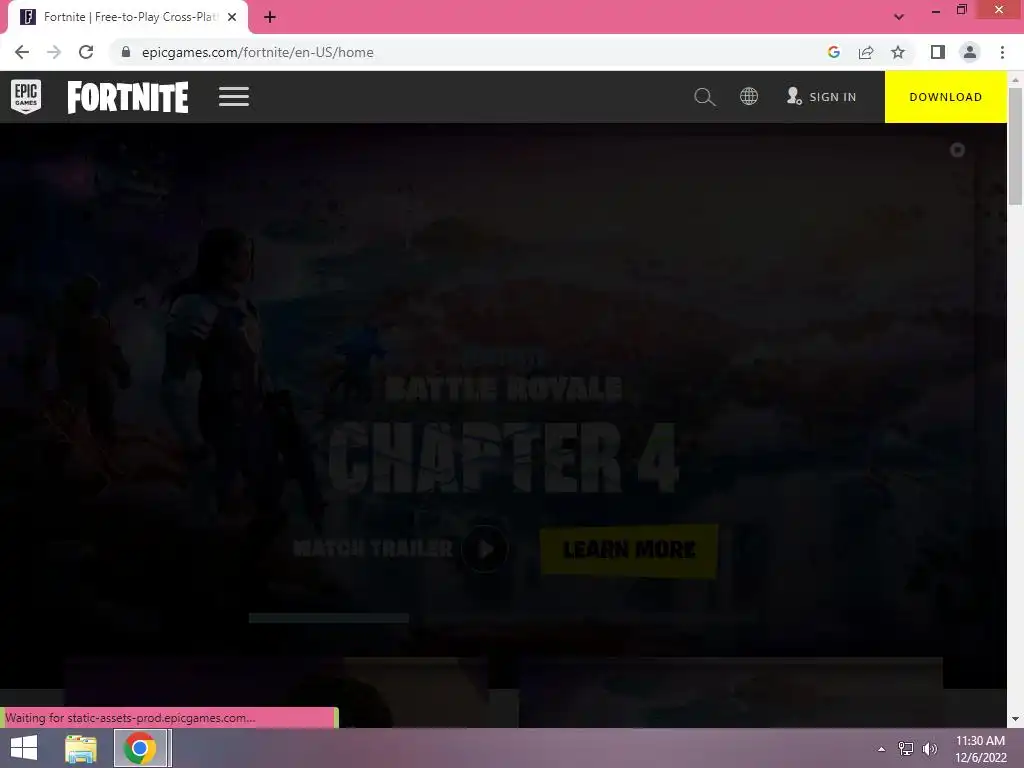The height and width of the screenshot is (768, 1024).
Task: Click the Learn More button
Action: point(629,550)
